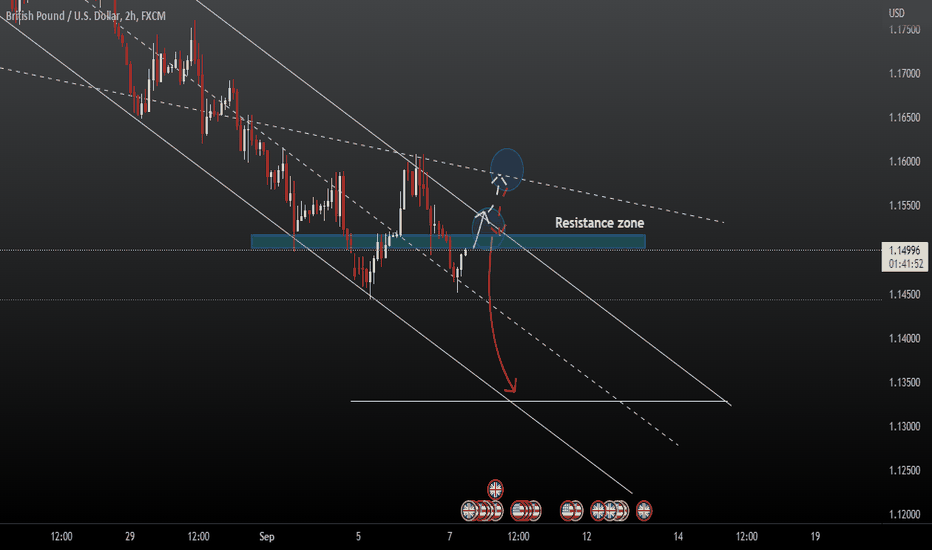
Task: Click the Sep label on time axis
Action: click(267, 537)
